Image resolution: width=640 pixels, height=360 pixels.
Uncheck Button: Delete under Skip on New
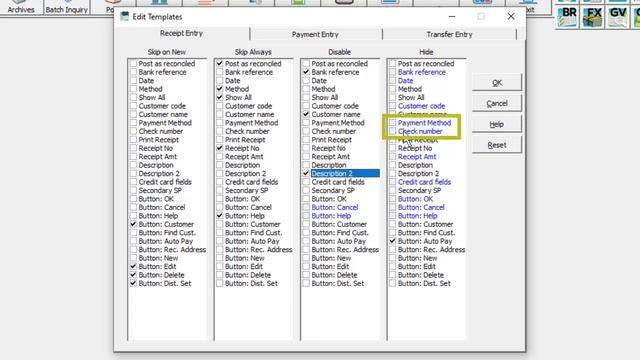click(x=133, y=275)
